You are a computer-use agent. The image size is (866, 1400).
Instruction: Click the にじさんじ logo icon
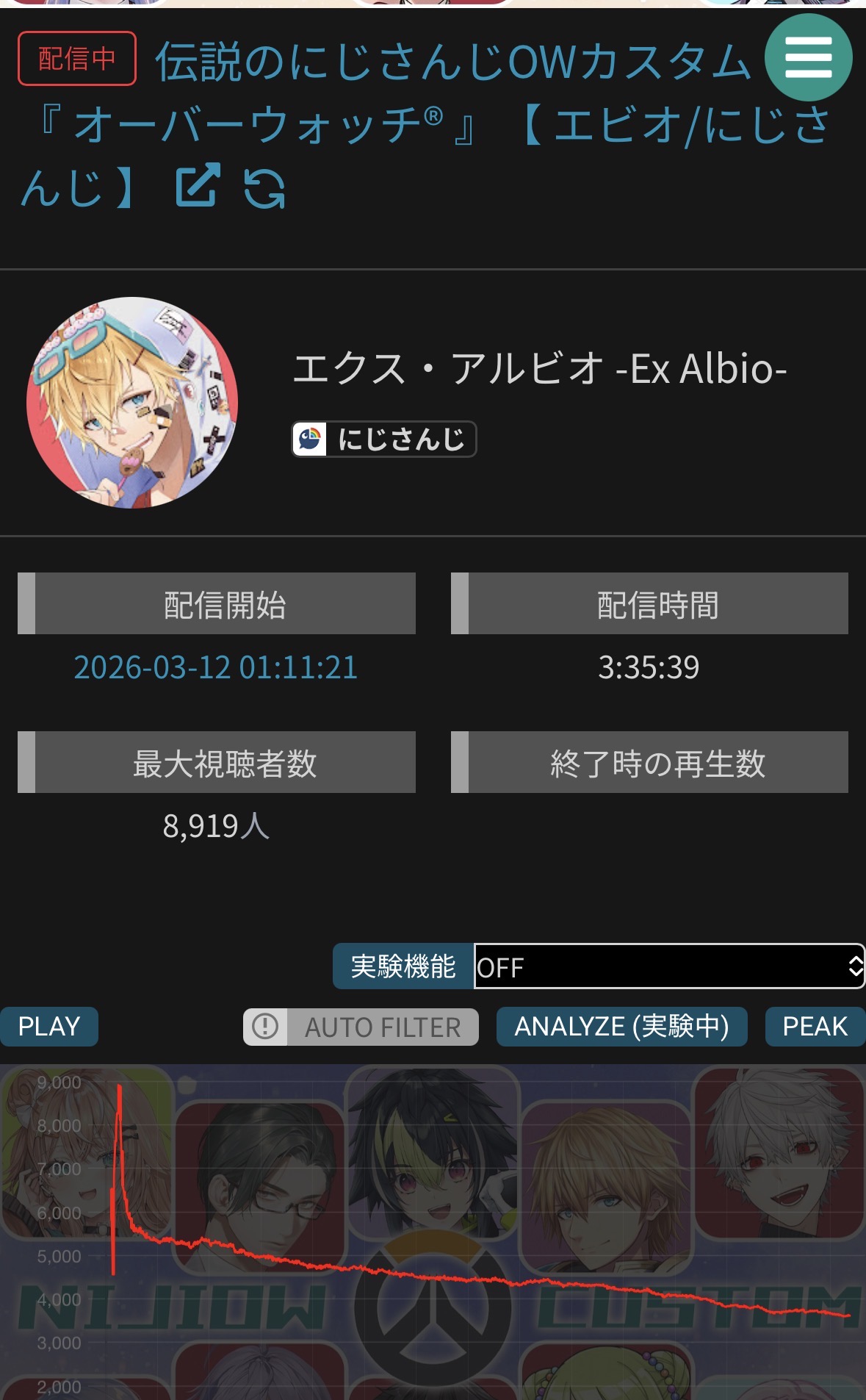(310, 439)
